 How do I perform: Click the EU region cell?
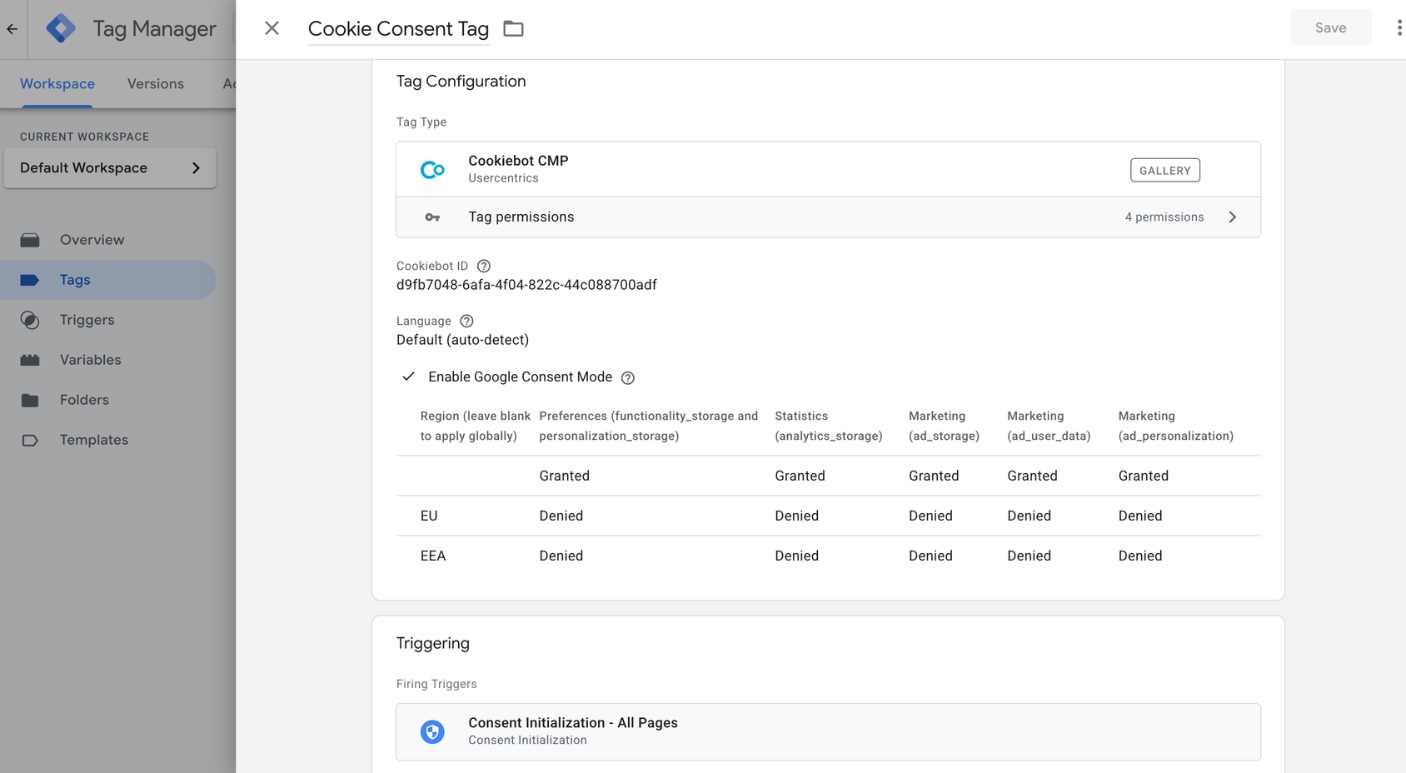pos(429,516)
